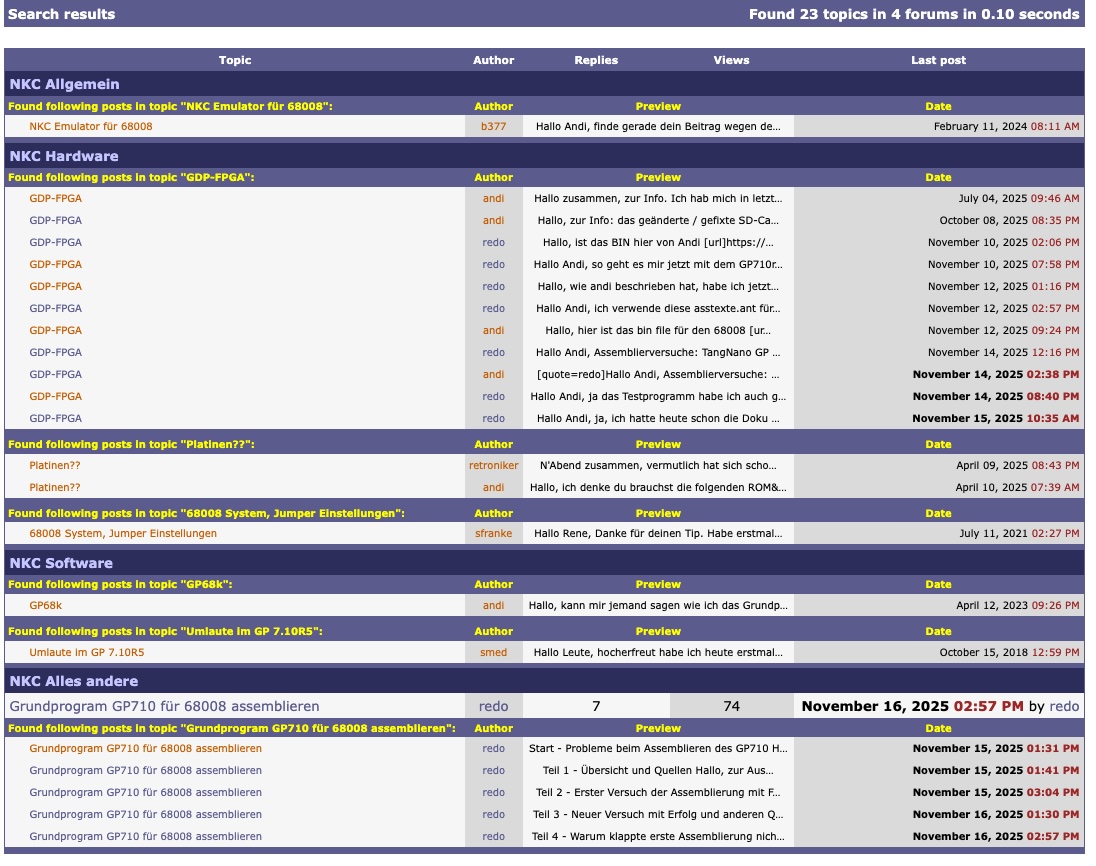1096x866 pixels.
Task: Open the NKC Hardware forum link
Action: [64, 156]
